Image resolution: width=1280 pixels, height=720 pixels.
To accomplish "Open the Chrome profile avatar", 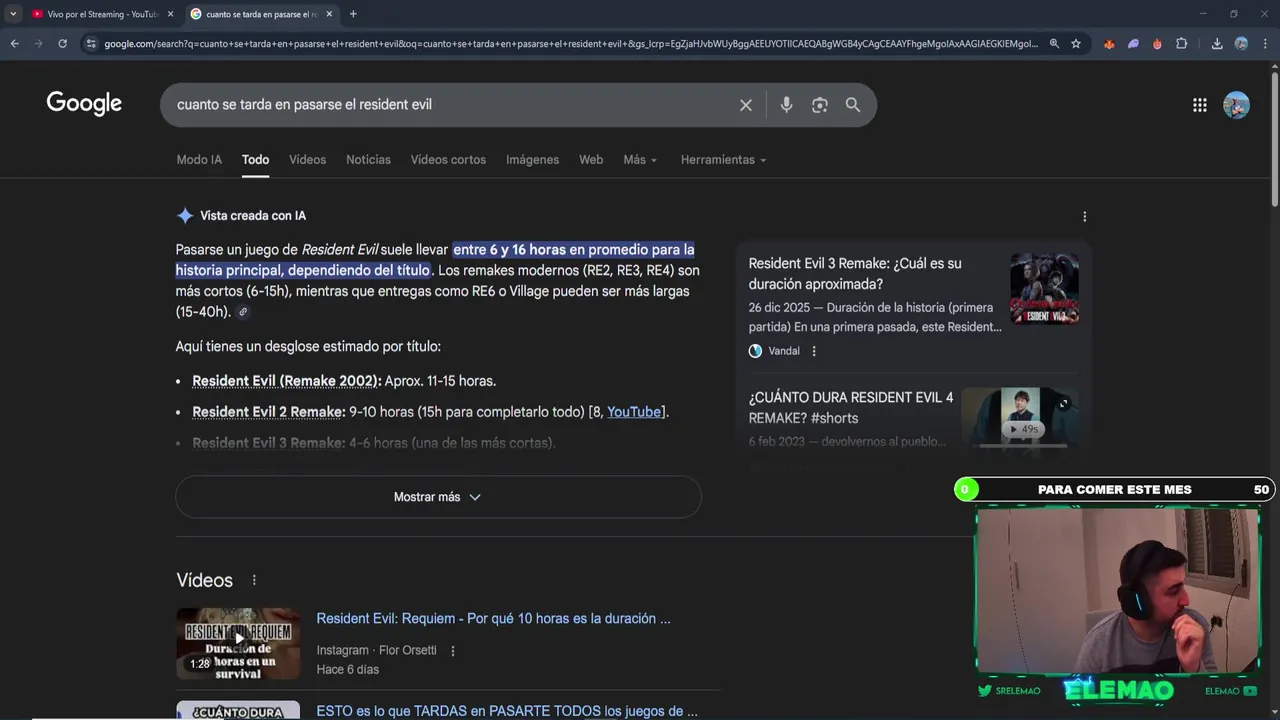I will point(1241,44).
